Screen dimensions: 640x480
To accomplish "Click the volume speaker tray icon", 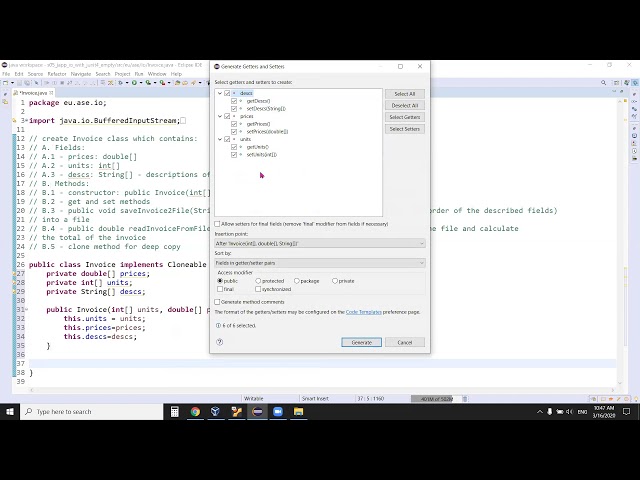I will (569, 412).
